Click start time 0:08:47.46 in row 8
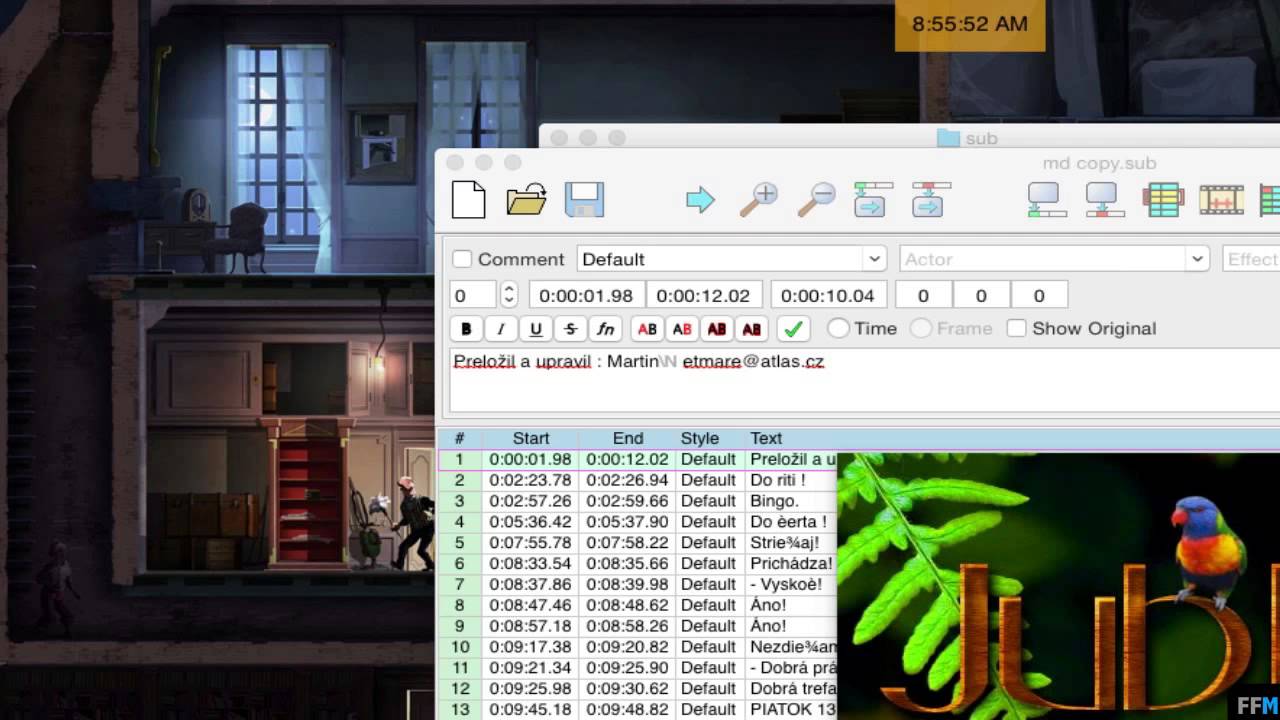This screenshot has height=720, width=1280. (530, 605)
